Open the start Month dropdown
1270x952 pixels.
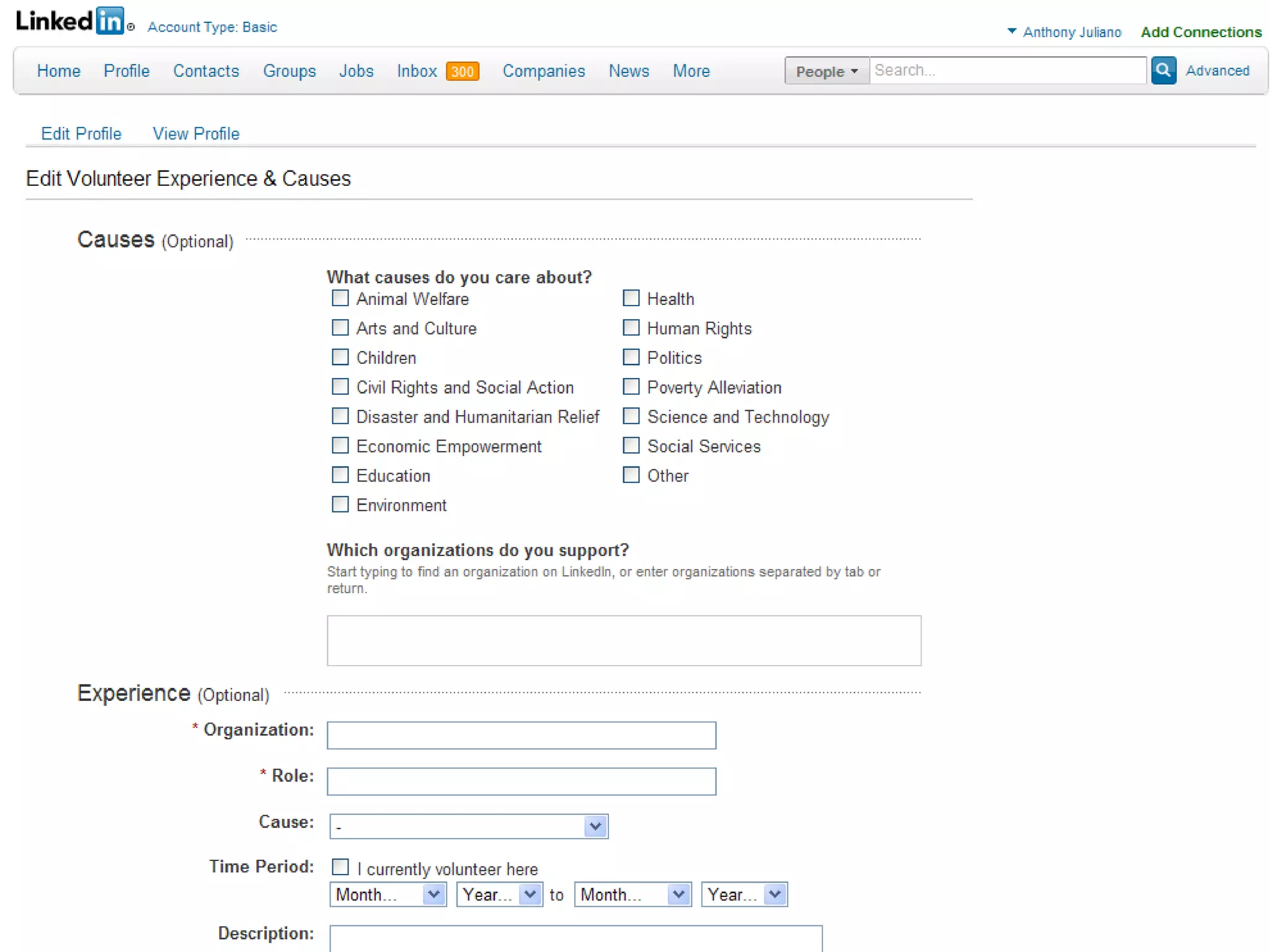tap(388, 894)
